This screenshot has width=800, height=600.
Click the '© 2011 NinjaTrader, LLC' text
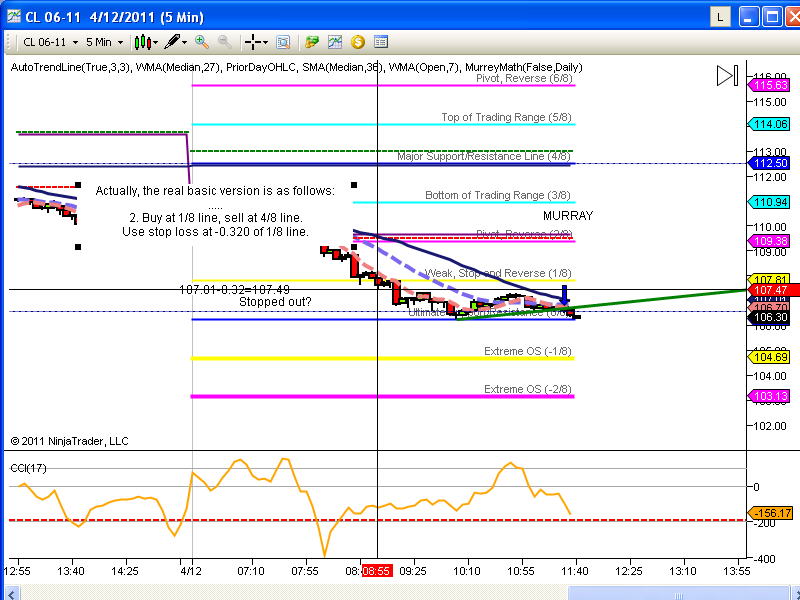(x=69, y=441)
